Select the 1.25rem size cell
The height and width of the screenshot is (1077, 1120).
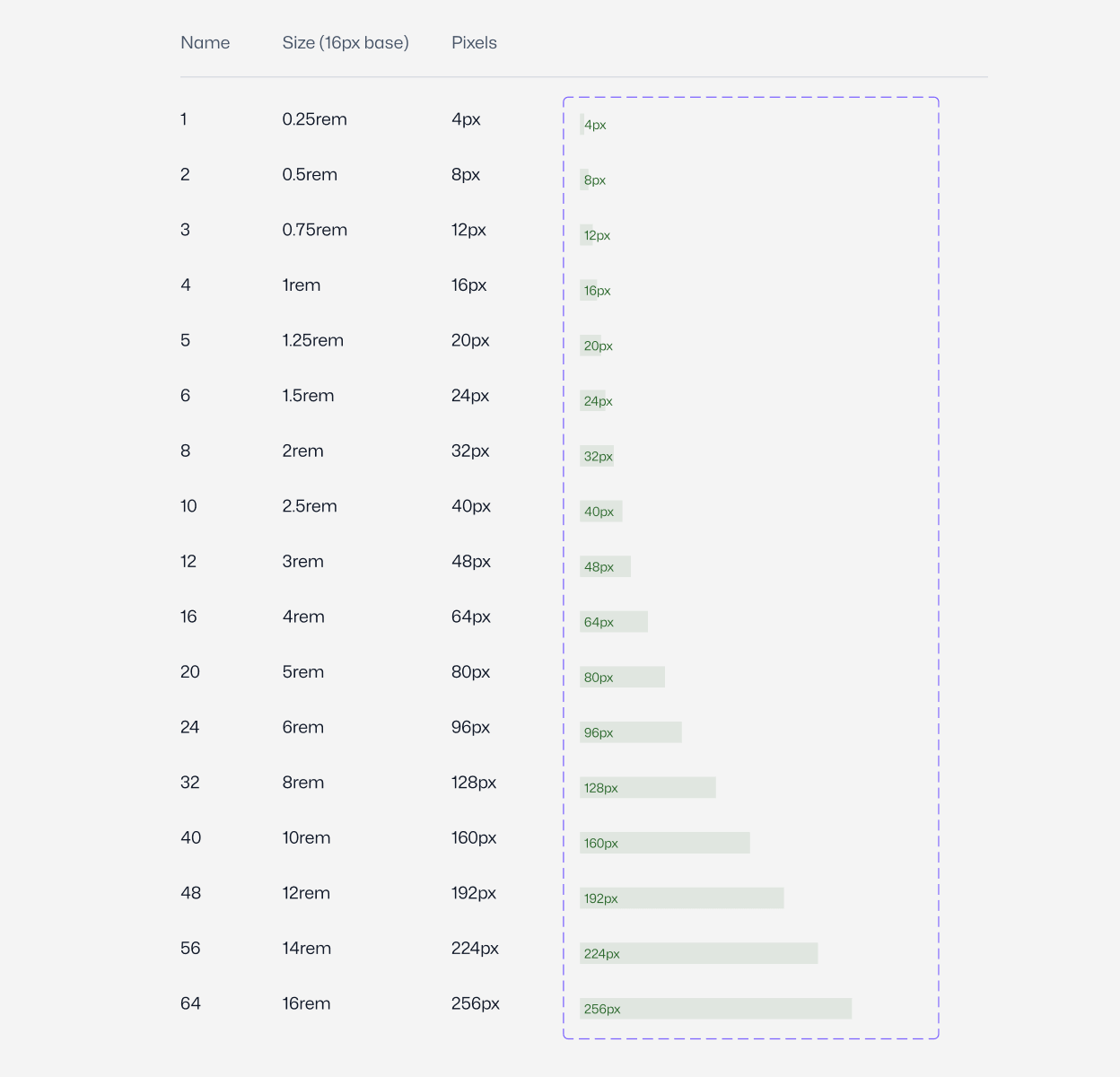(312, 340)
